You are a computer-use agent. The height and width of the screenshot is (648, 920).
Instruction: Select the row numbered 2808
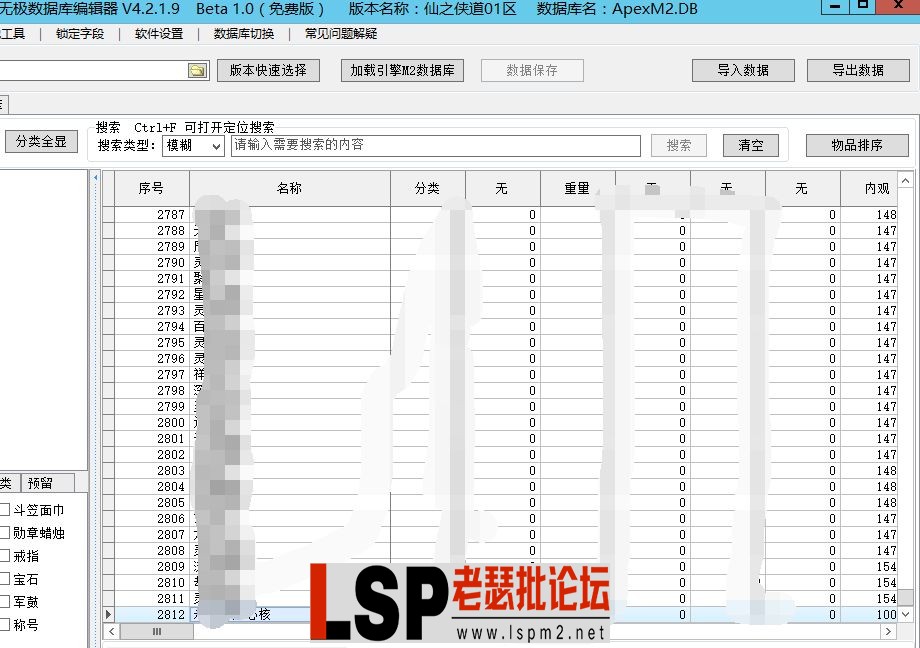(x=500, y=551)
